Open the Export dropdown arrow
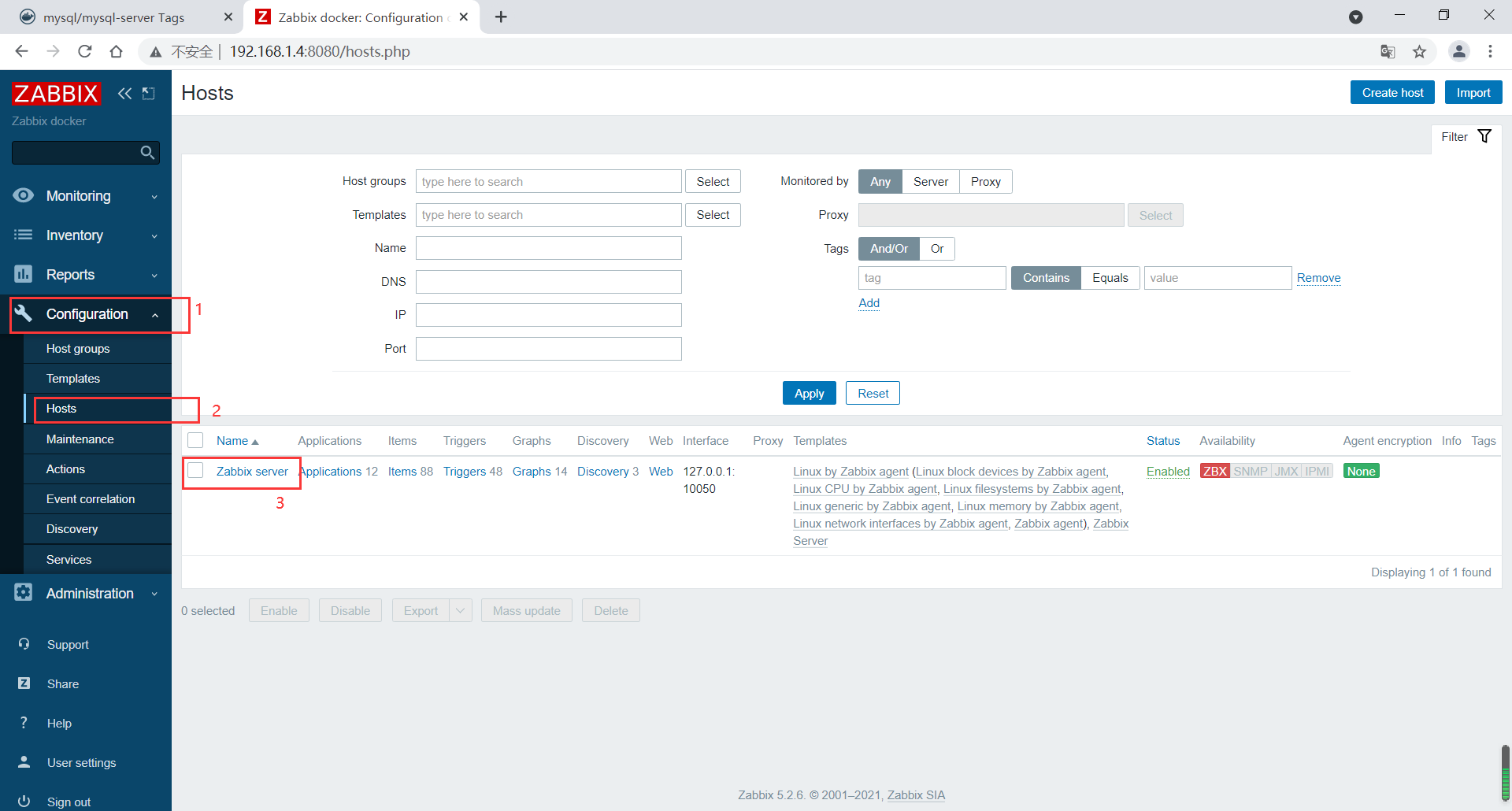This screenshot has height=811, width=1512. click(461, 610)
